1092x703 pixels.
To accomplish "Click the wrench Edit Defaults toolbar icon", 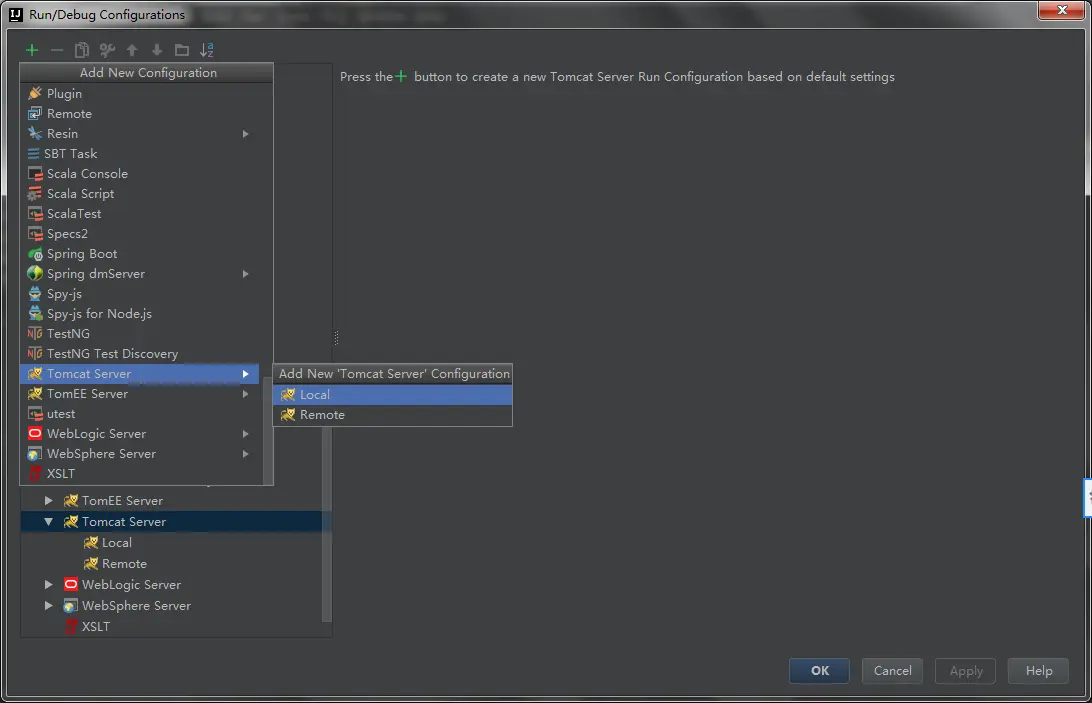I will (x=107, y=49).
